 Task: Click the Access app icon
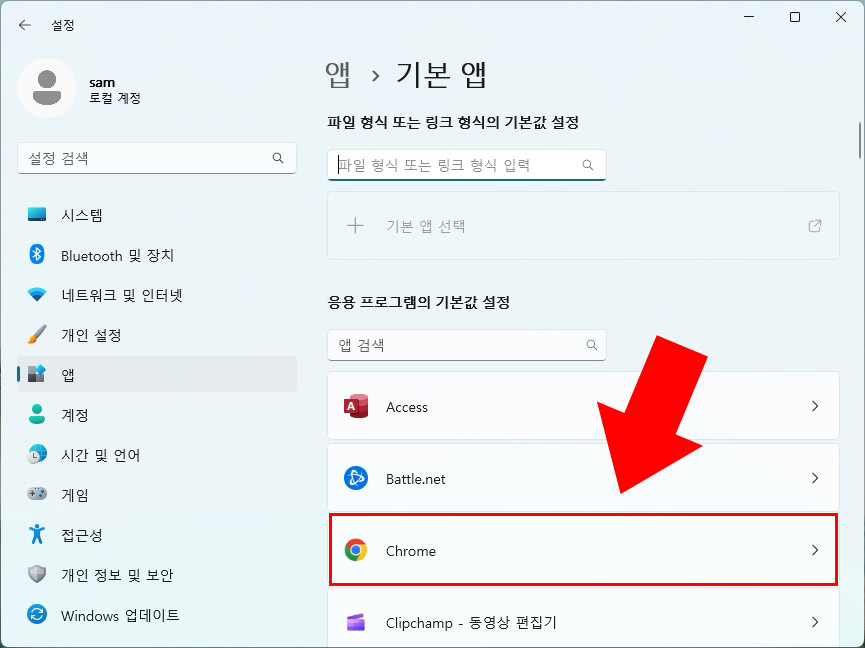(x=356, y=406)
